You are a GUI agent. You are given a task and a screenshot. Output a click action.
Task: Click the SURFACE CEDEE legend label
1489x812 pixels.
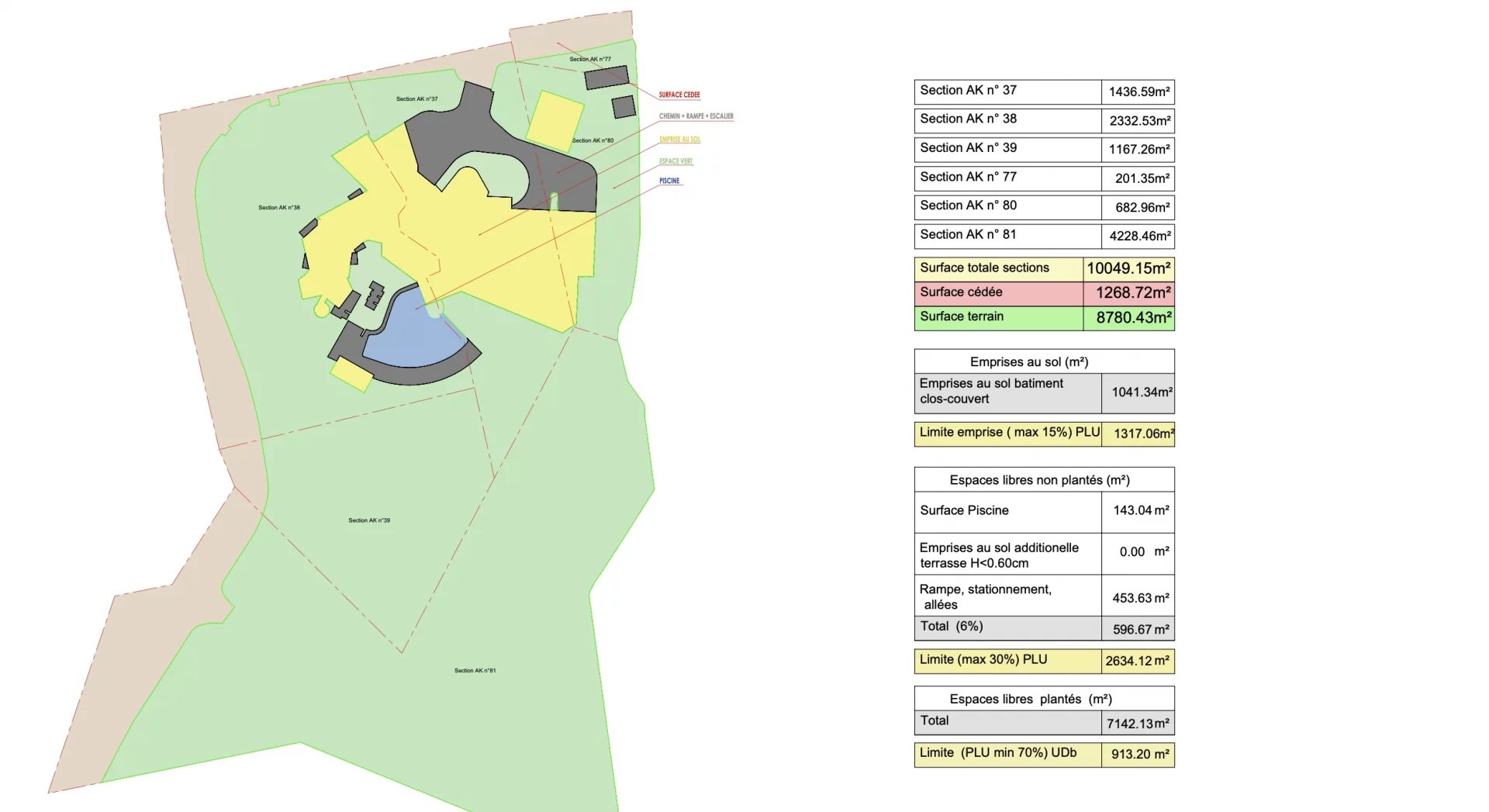tap(679, 95)
